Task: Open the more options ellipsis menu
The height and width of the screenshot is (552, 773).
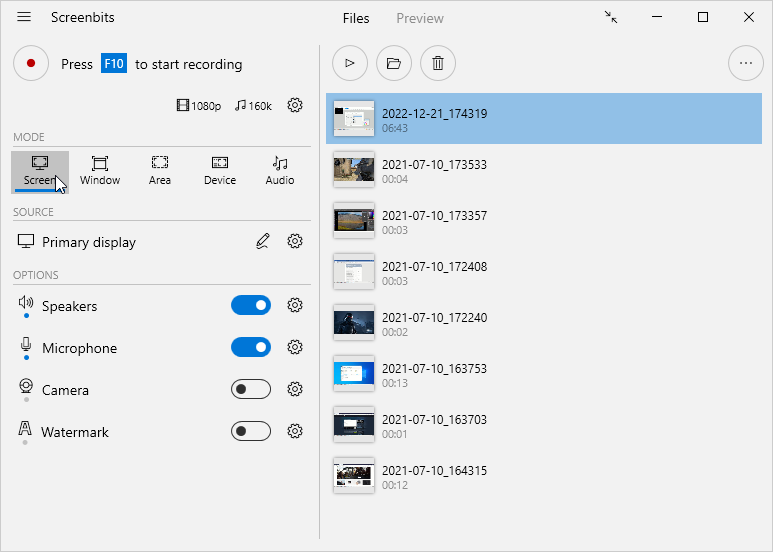Action: pos(746,63)
